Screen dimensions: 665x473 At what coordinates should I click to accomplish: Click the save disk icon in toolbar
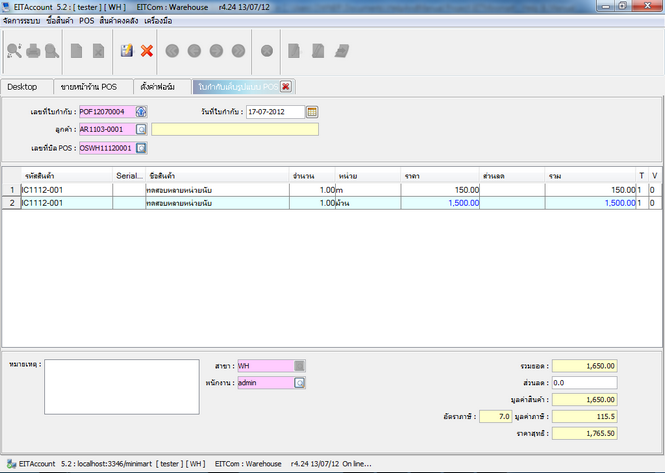click(127, 50)
